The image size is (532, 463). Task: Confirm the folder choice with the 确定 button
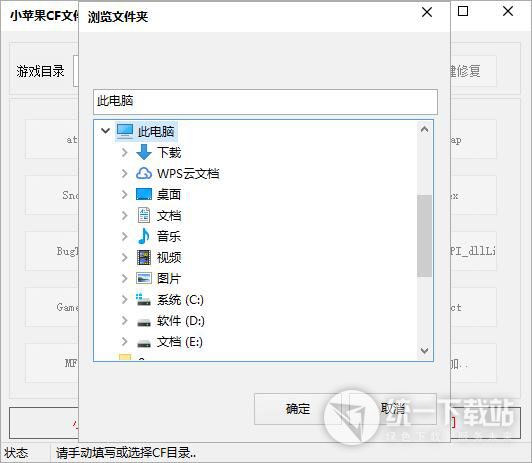[x=298, y=409]
